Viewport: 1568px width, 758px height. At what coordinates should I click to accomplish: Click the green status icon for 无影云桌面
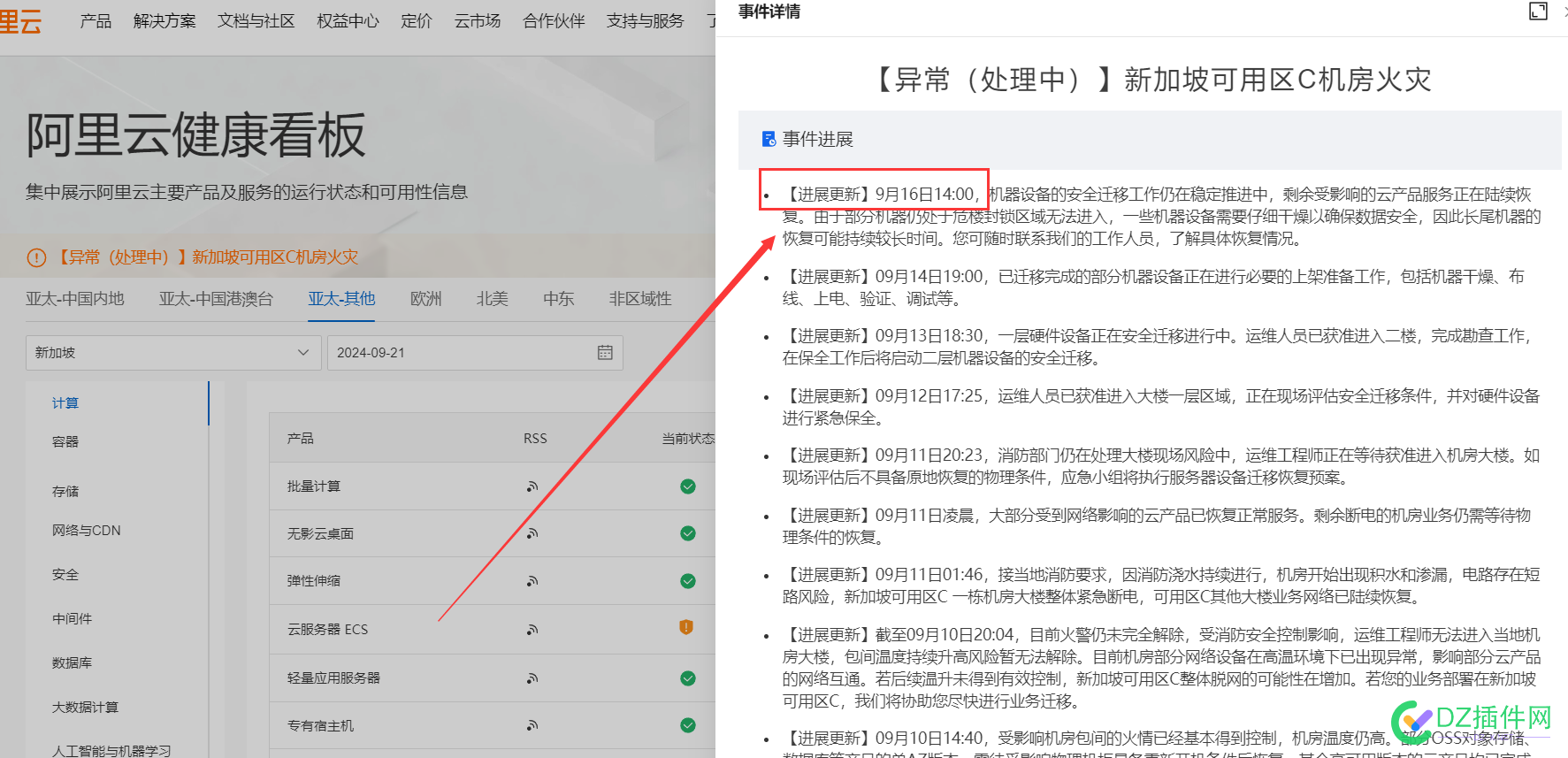point(688,533)
